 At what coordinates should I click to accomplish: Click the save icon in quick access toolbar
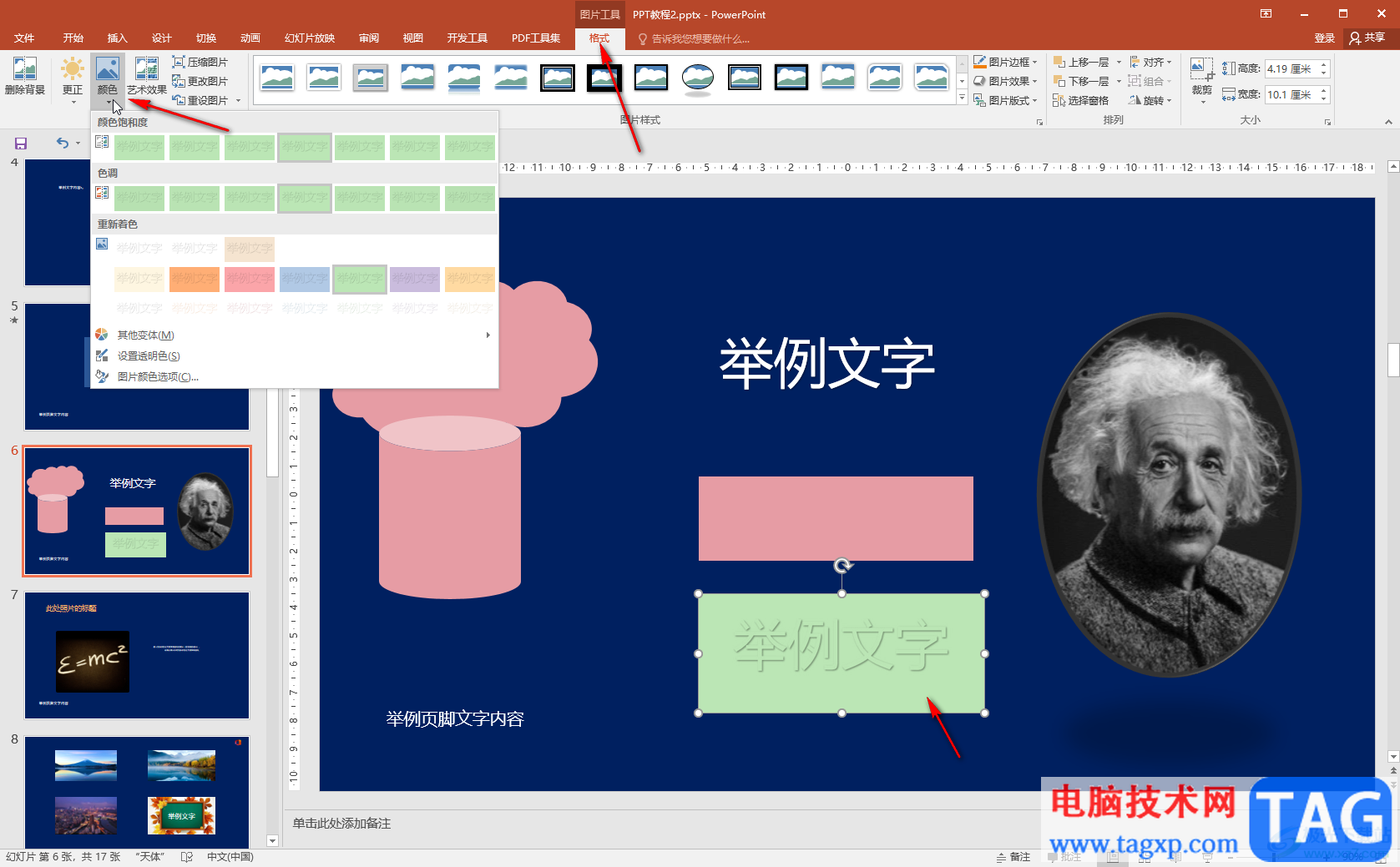[x=21, y=144]
